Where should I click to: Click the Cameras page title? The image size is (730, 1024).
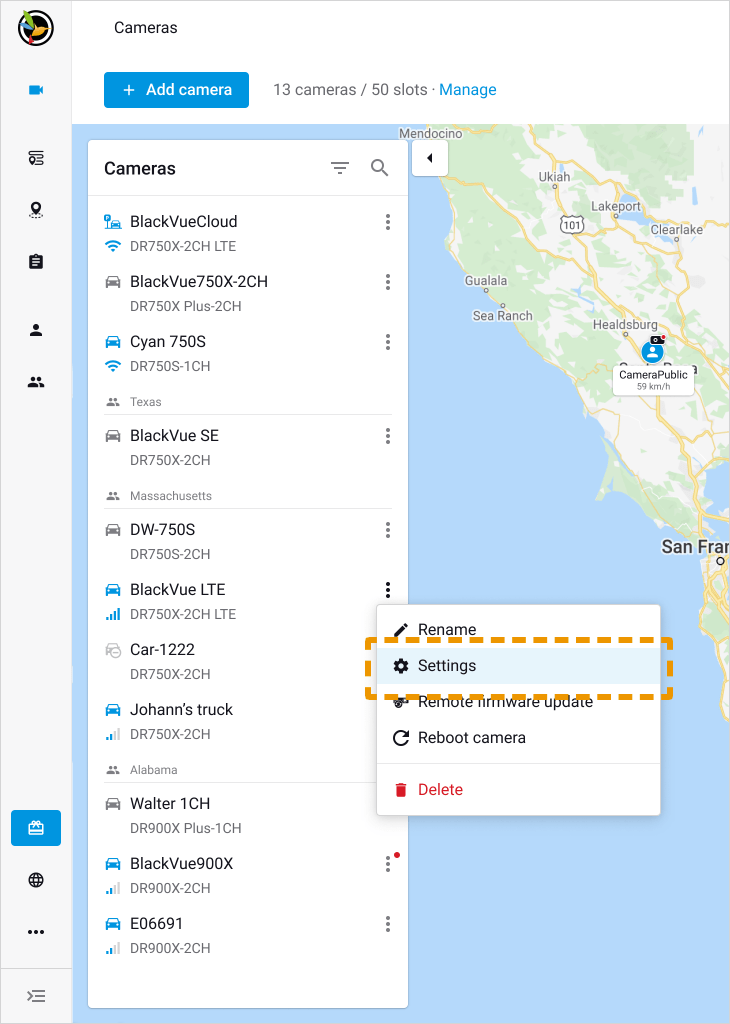(146, 27)
